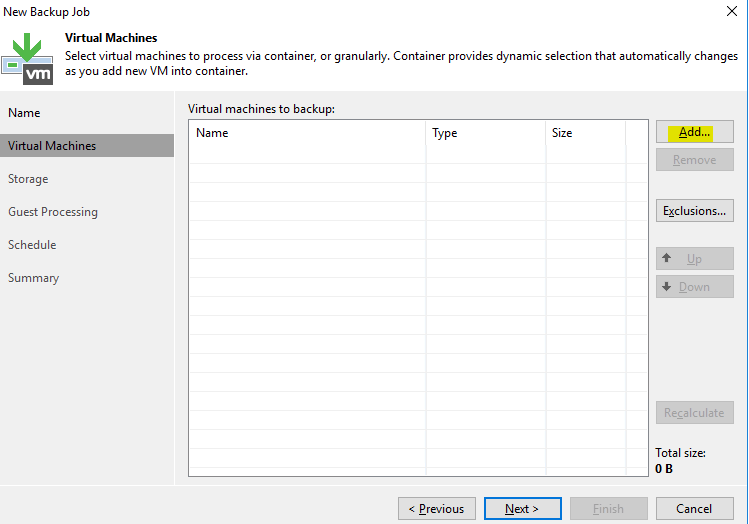The height and width of the screenshot is (524, 749).
Task: Click the green arrow VM backup icon
Action: coord(29,58)
